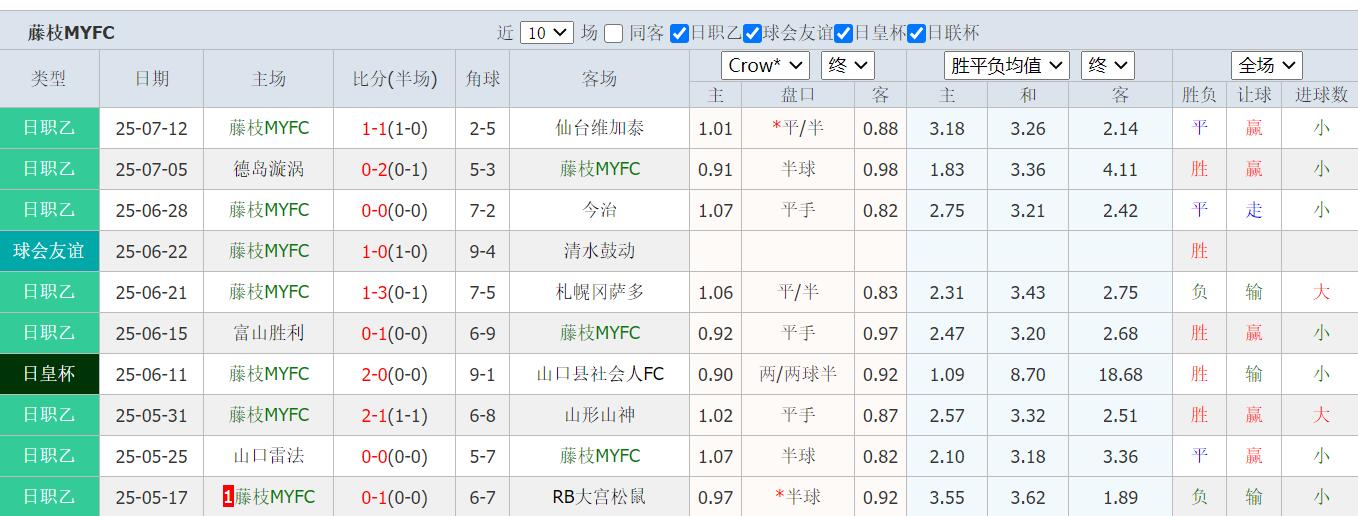Click the 1-3 score against 札幌冈萨多

point(375,293)
